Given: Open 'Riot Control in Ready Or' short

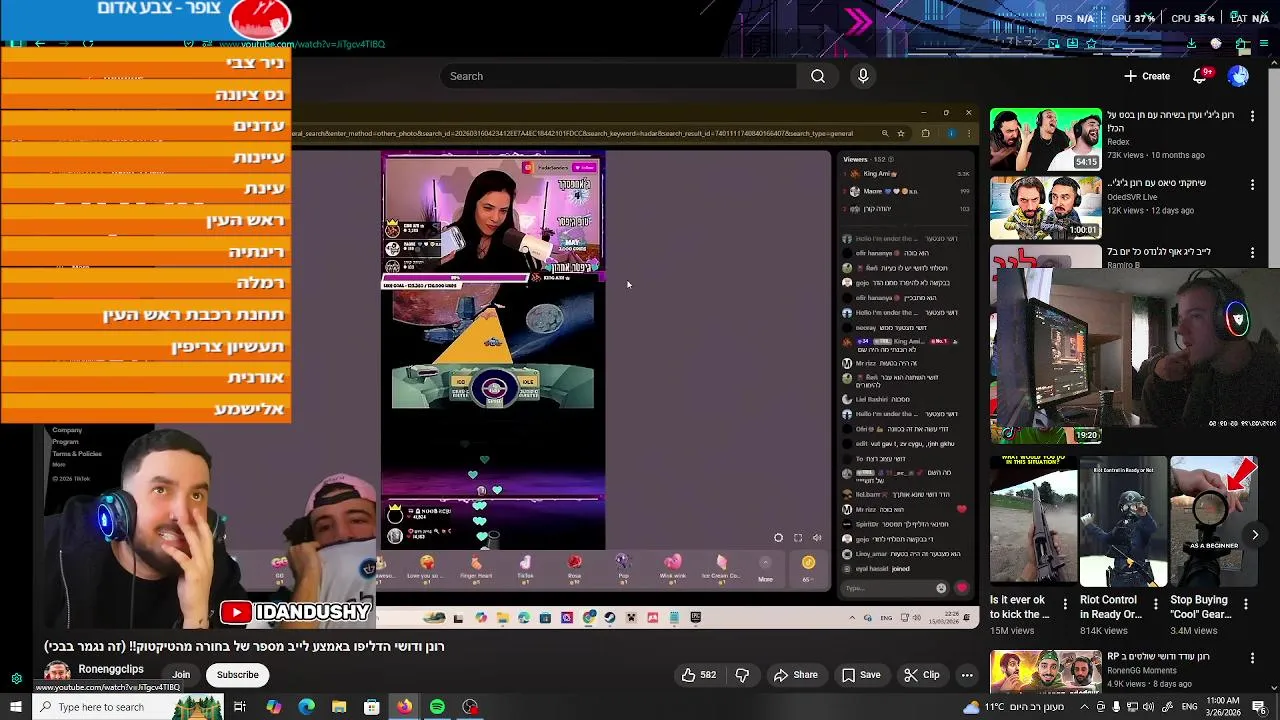Looking at the screenshot, I should pyautogui.click(x=1123, y=521).
